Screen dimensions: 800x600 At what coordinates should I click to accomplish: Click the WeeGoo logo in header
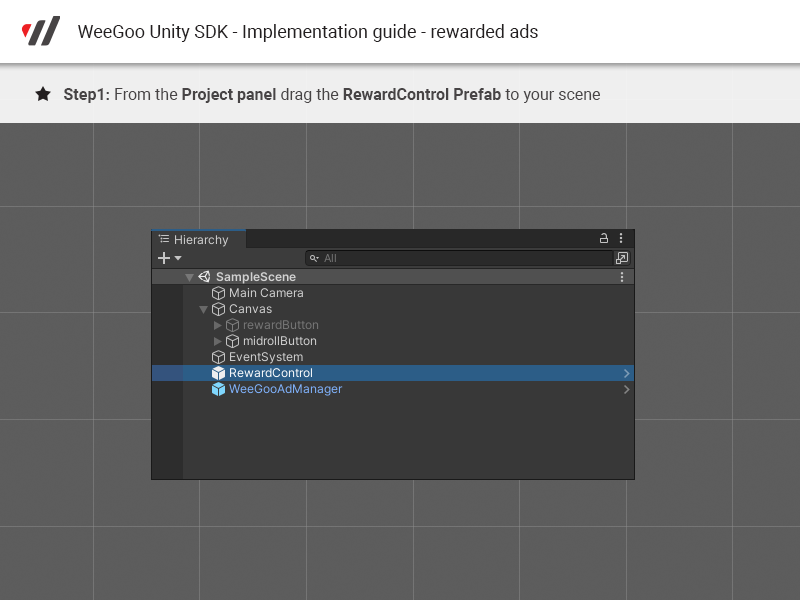tap(41, 31)
